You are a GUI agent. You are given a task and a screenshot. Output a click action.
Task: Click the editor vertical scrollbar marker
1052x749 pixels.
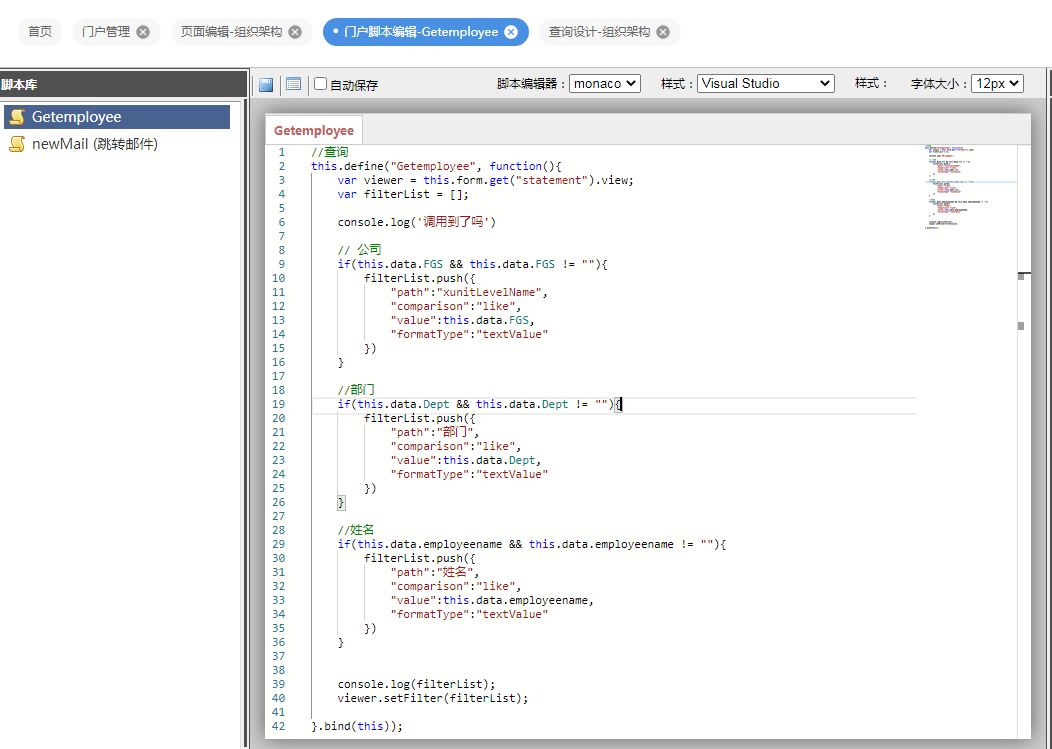pyautogui.click(x=1020, y=326)
